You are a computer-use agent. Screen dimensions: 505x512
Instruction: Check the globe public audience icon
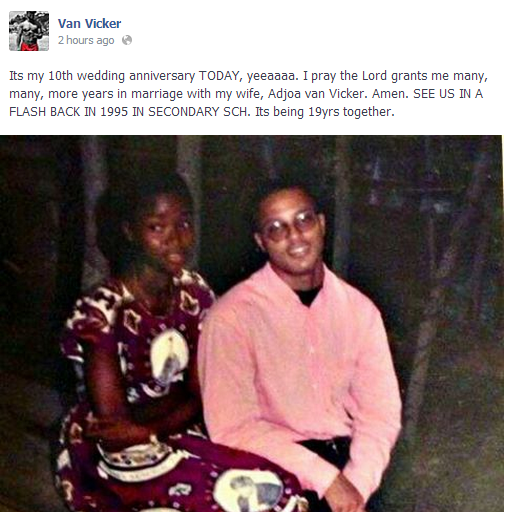(x=127, y=40)
